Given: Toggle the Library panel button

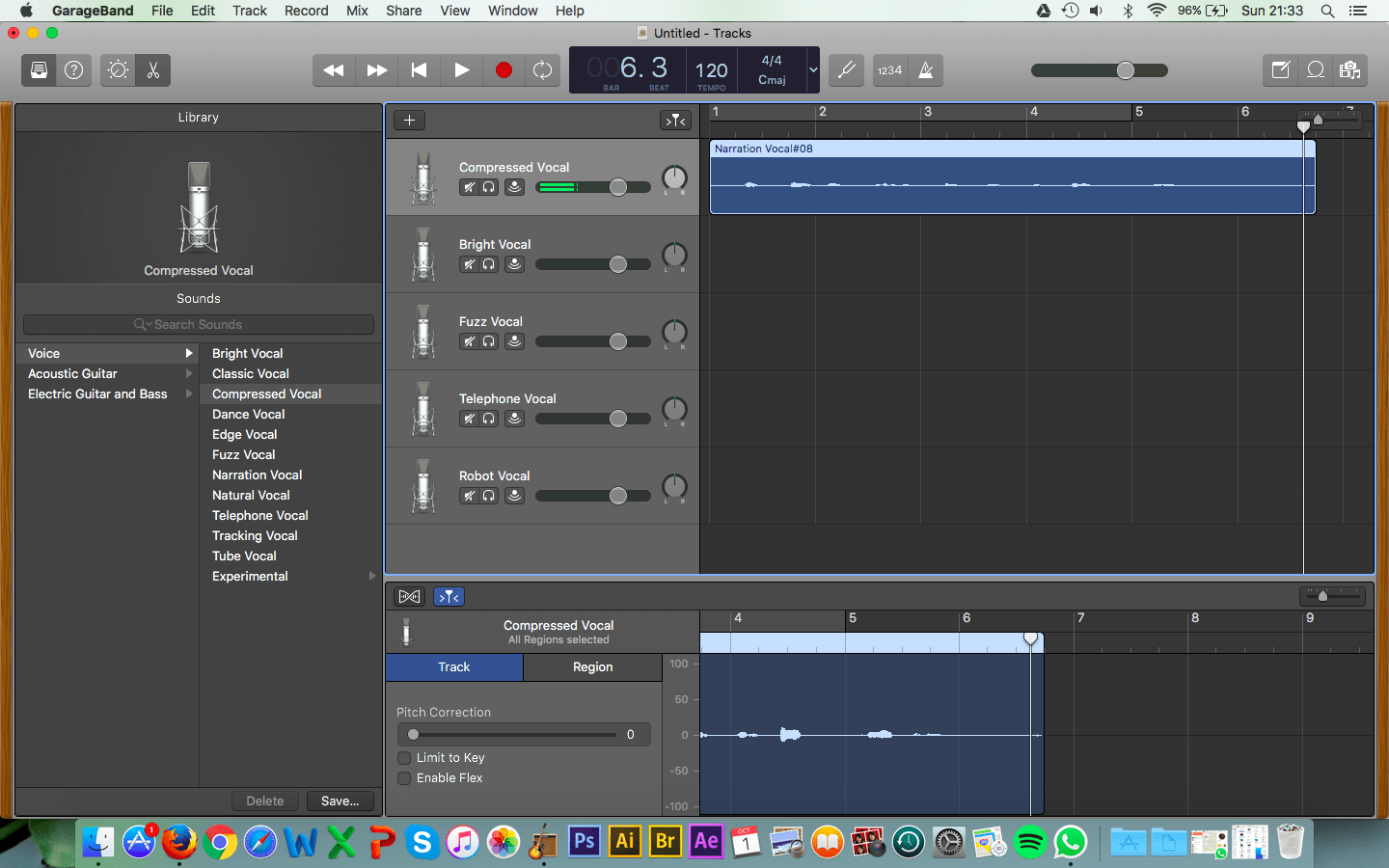Looking at the screenshot, I should (x=39, y=70).
